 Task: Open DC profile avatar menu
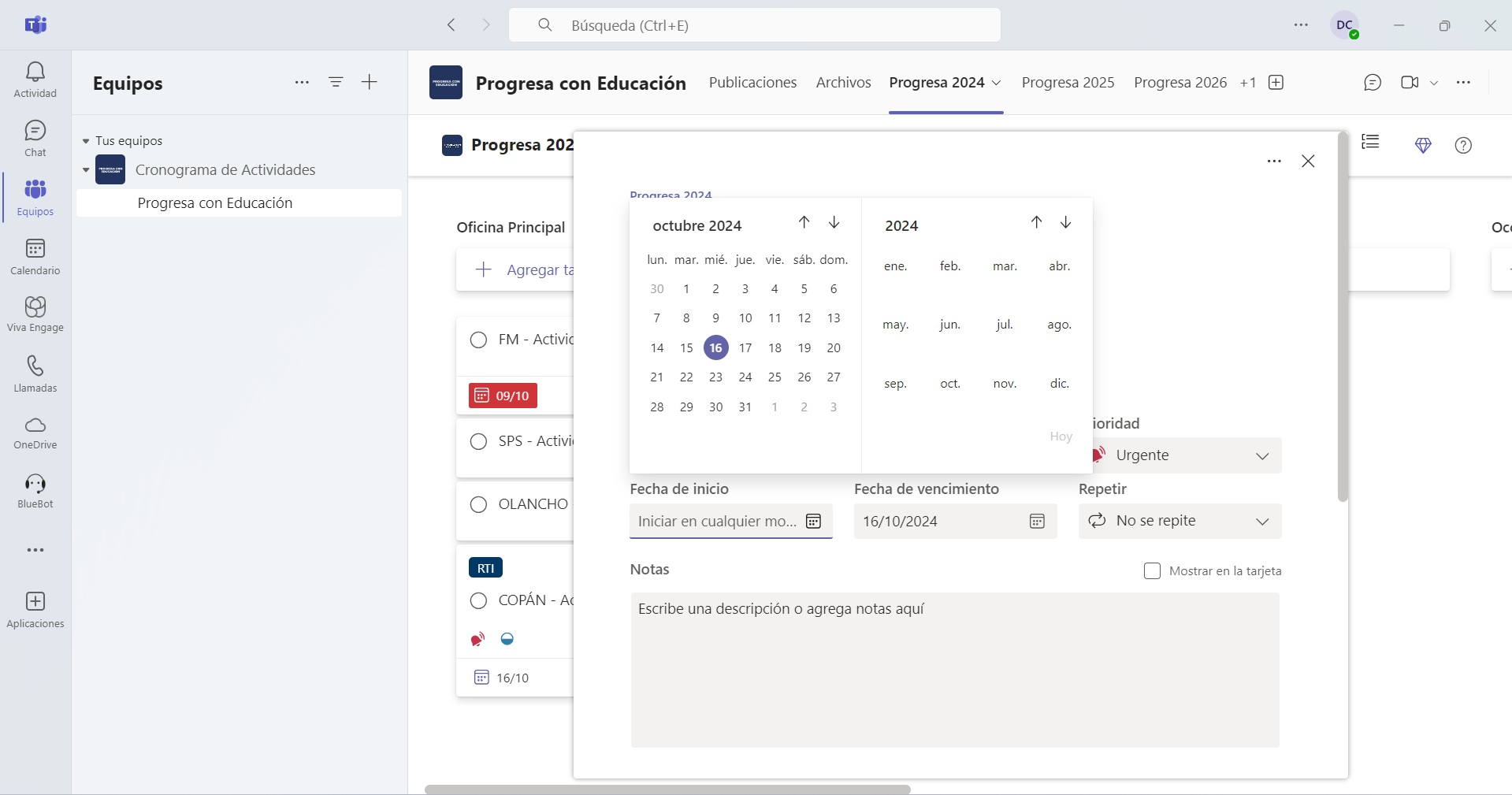click(x=1345, y=25)
